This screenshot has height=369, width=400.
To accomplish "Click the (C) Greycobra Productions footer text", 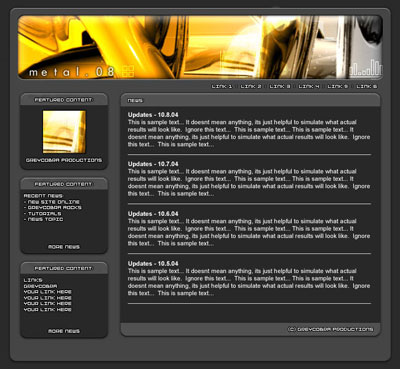I will tap(331, 329).
